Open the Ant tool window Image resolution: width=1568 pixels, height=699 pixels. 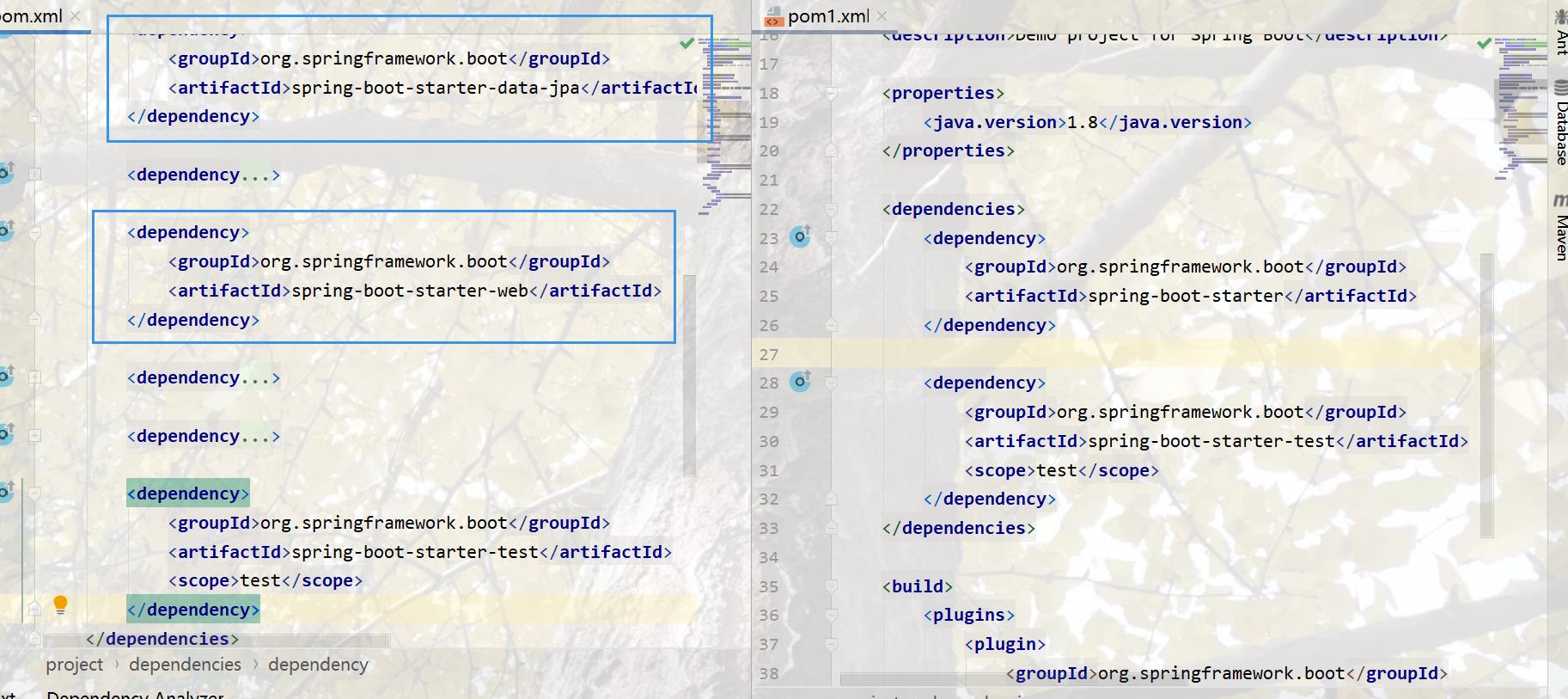pyautogui.click(x=1560, y=32)
